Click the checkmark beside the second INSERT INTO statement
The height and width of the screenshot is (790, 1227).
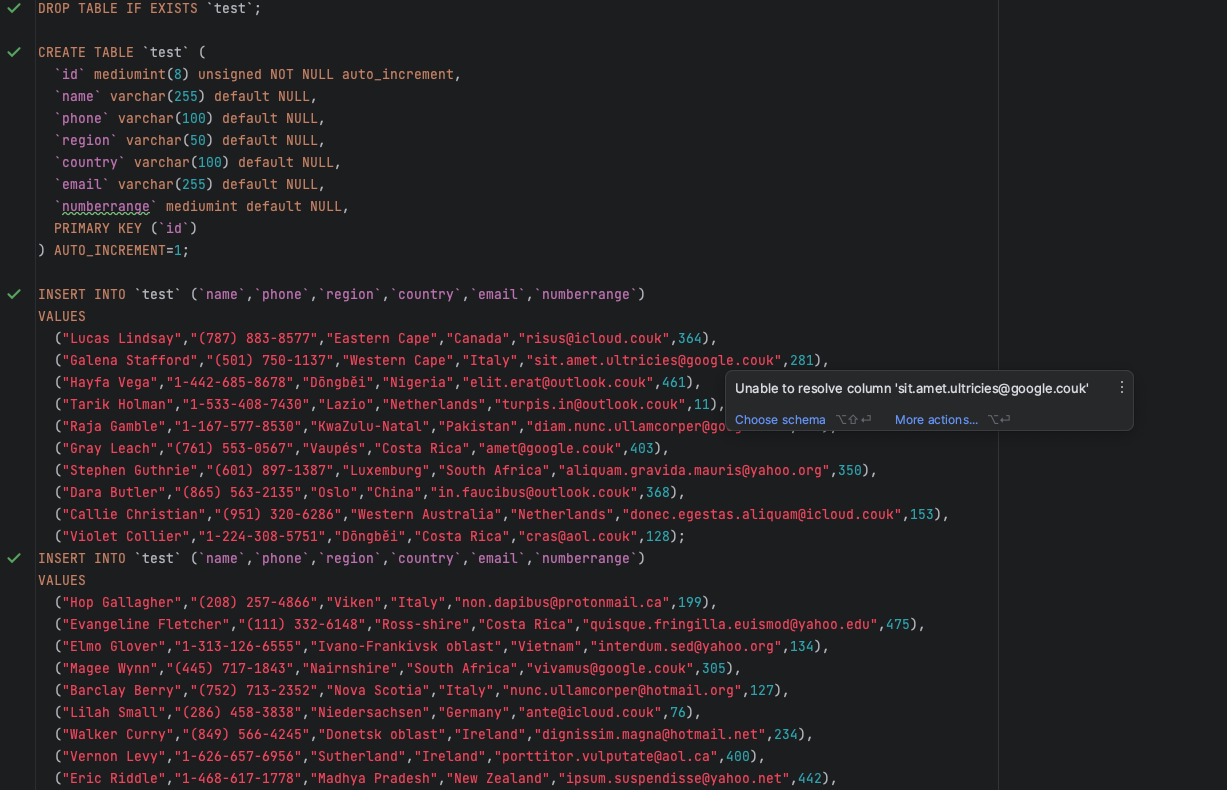[14, 558]
